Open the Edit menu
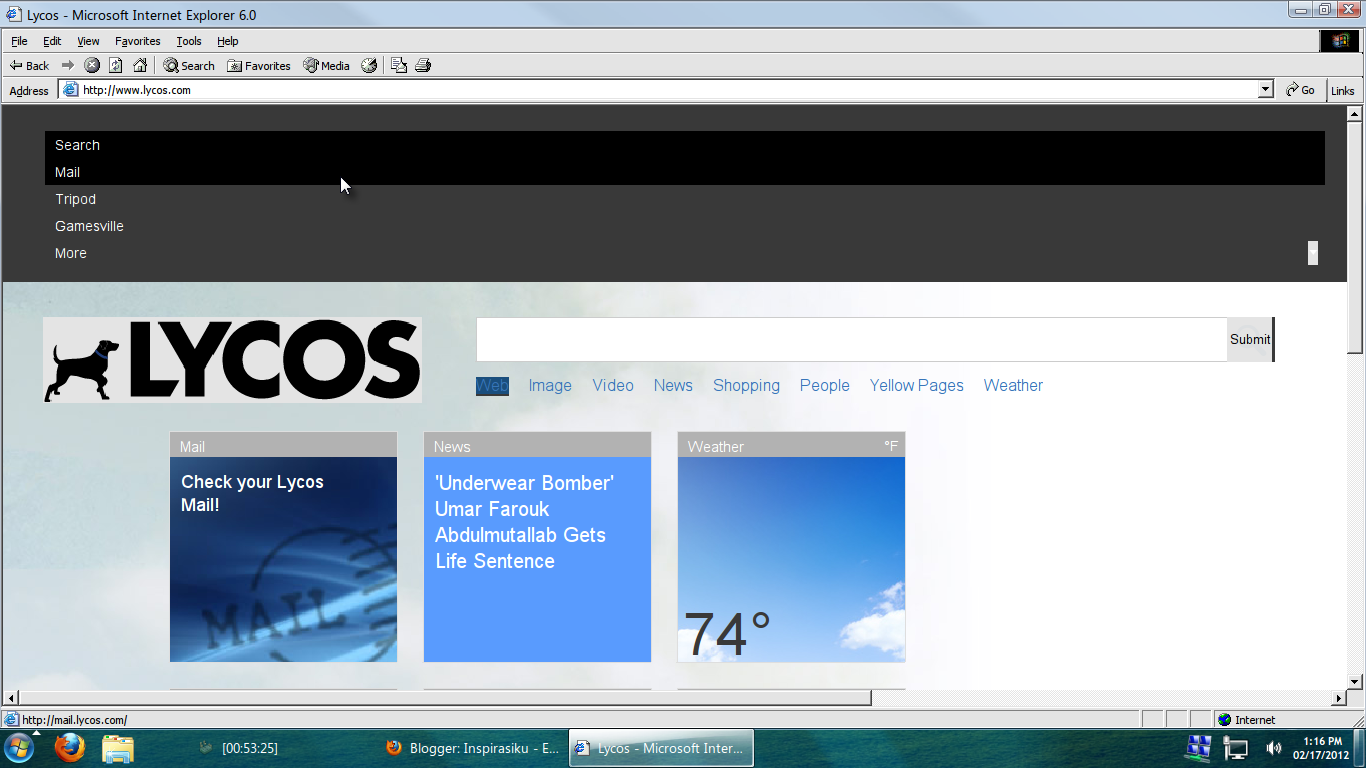The image size is (1366, 768). [52, 41]
